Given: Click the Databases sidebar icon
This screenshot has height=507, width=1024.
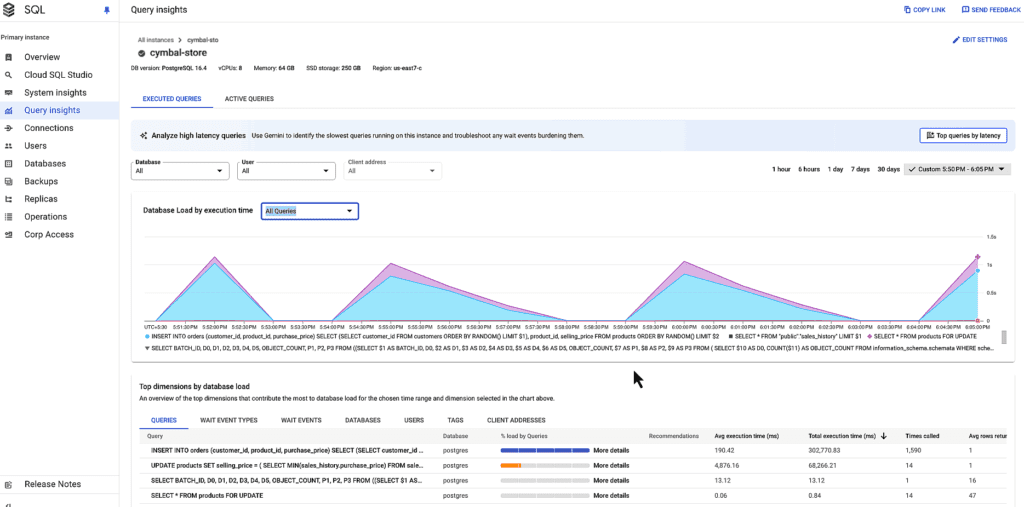Looking at the screenshot, I should pyautogui.click(x=8, y=163).
